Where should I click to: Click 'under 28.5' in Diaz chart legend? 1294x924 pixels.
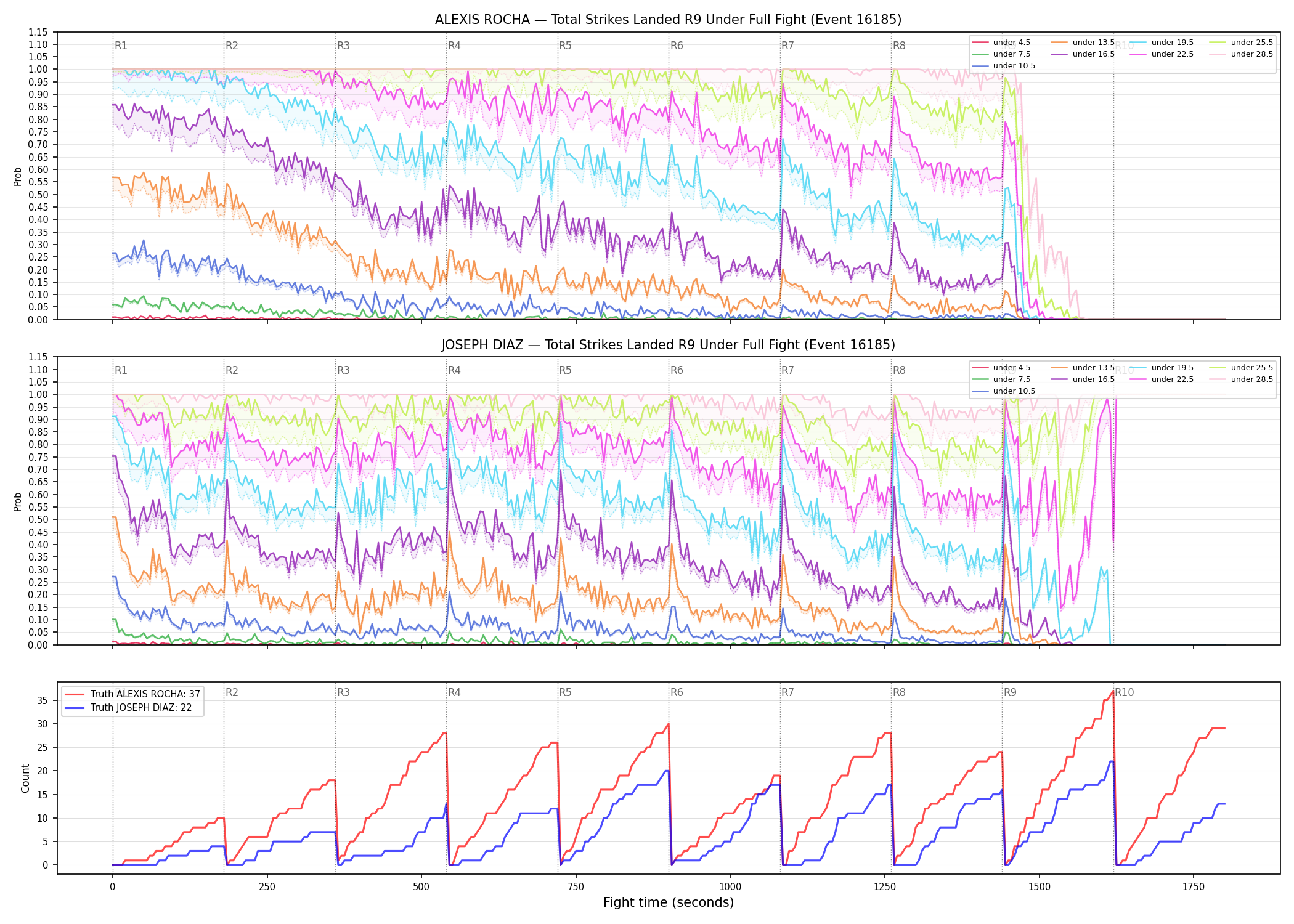click(x=1251, y=379)
